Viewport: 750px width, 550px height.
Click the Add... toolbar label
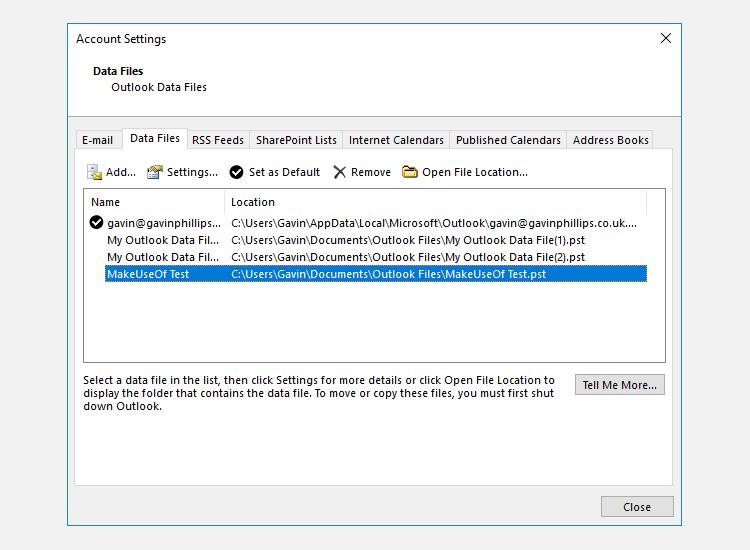(x=121, y=172)
